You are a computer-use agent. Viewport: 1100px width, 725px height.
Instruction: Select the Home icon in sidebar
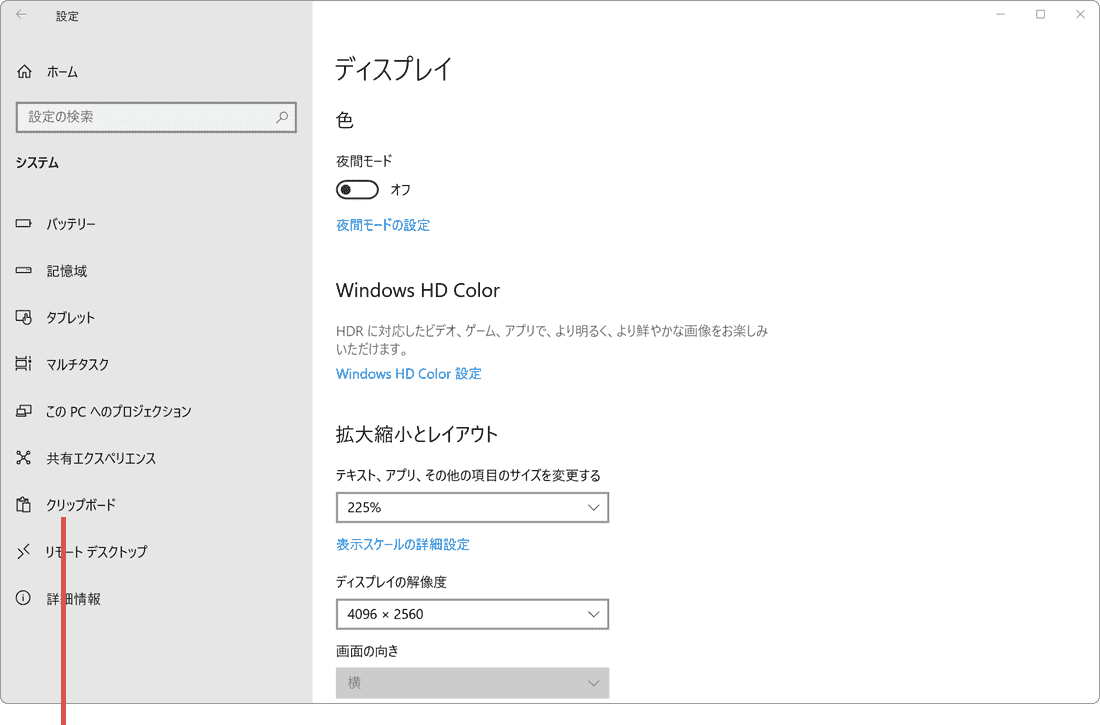pos(22,71)
